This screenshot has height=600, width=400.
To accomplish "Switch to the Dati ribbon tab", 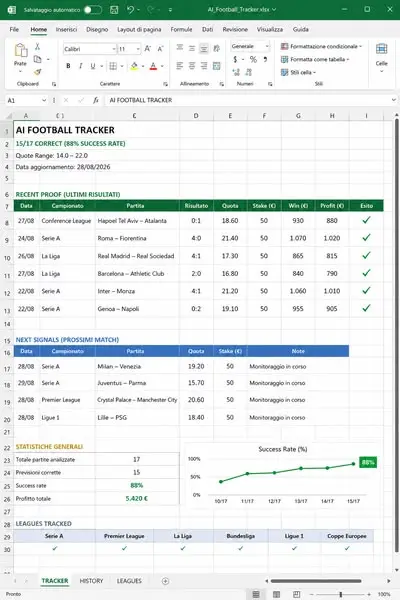I will click(207, 29).
